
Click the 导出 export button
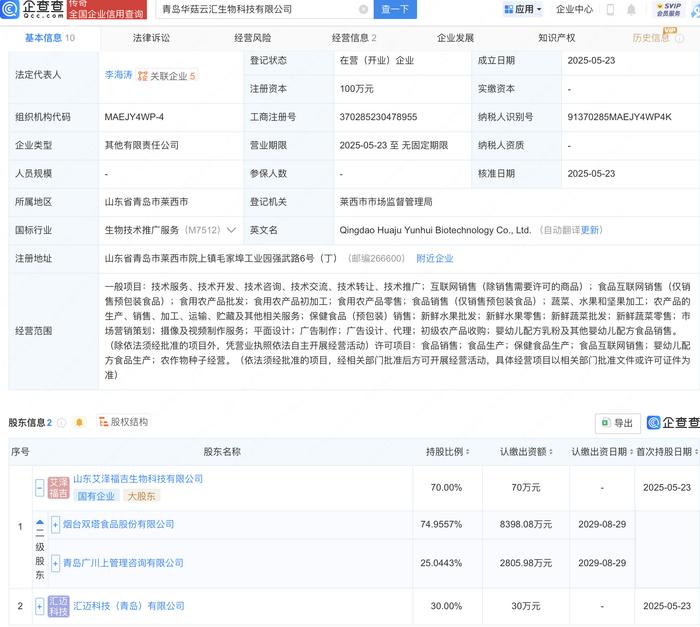[618, 423]
